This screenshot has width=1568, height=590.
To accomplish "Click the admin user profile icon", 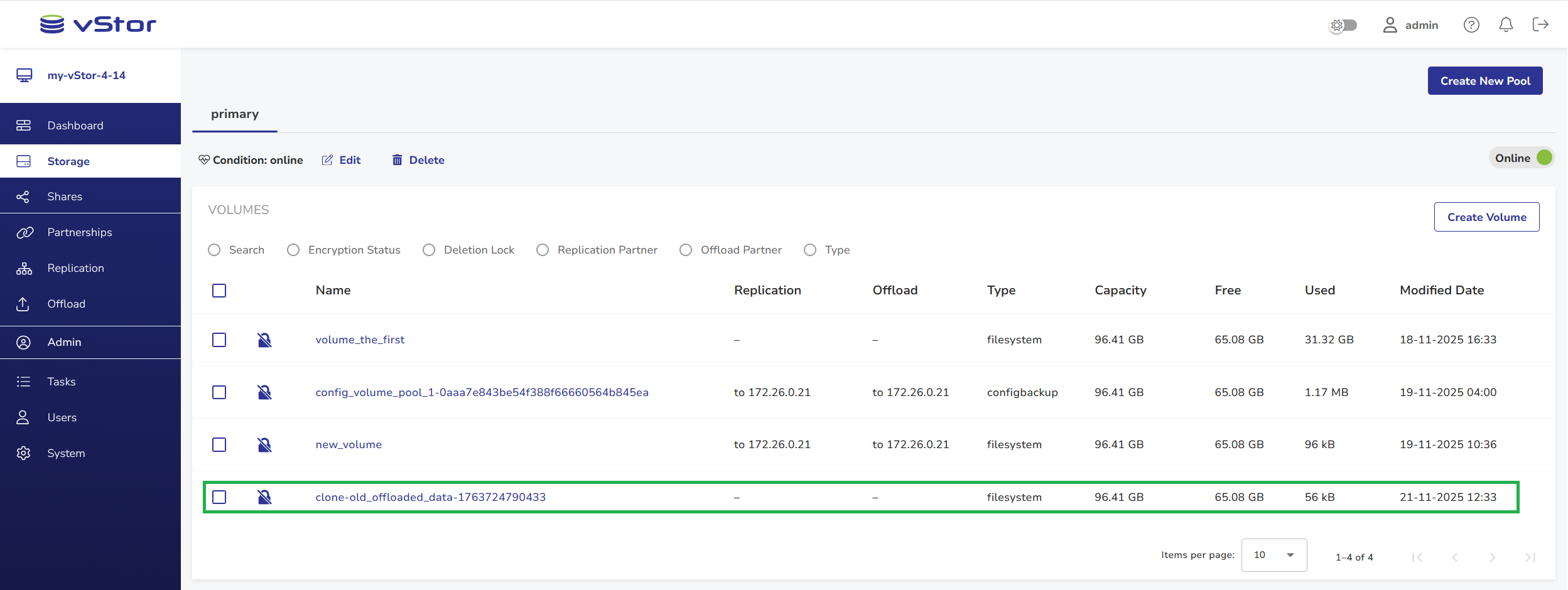I will pyautogui.click(x=1390, y=25).
